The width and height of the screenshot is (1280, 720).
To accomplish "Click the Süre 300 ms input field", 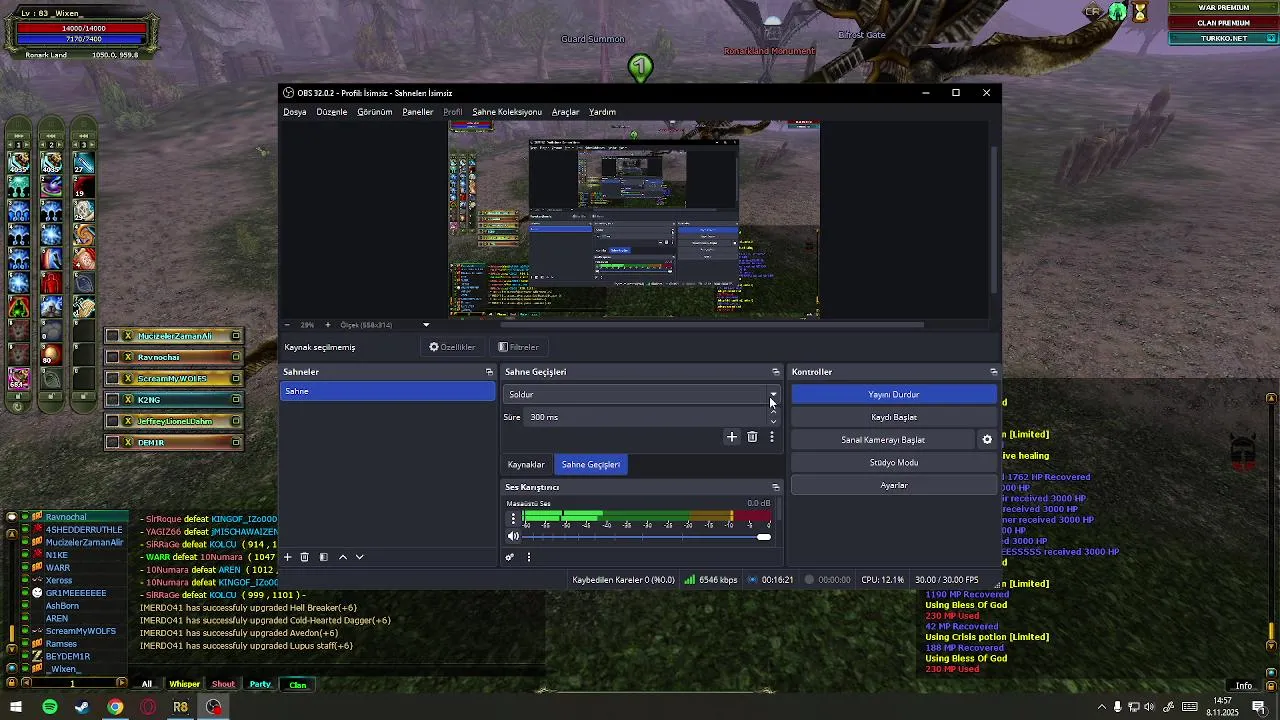I will (x=646, y=417).
